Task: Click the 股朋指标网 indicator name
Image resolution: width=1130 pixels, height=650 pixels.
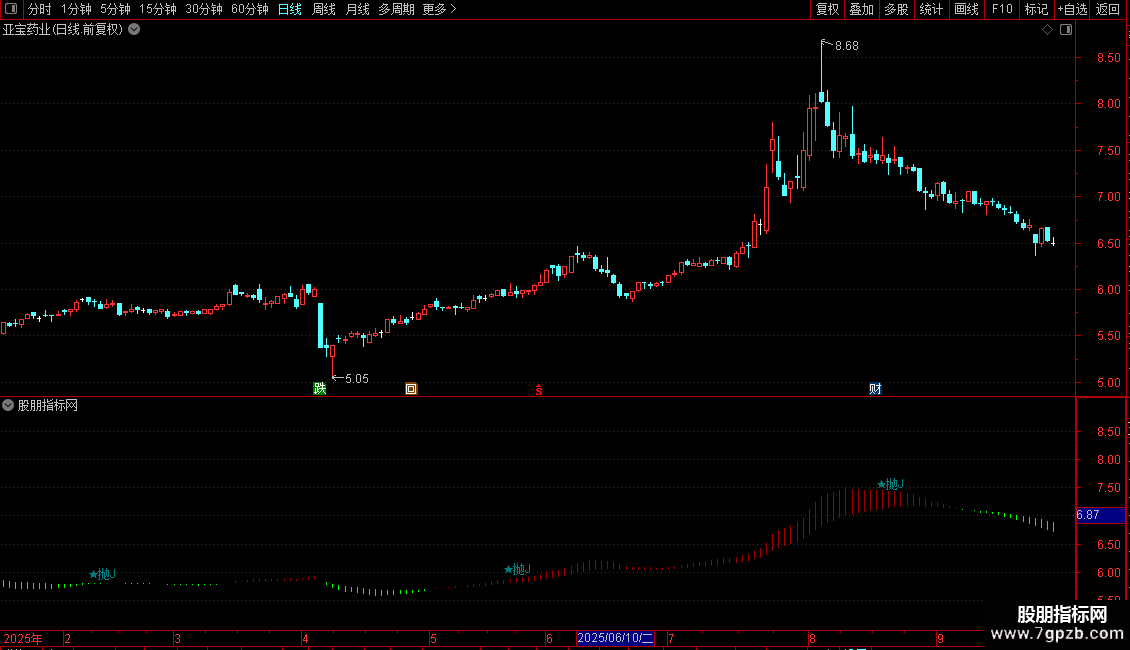Action: (x=48, y=406)
